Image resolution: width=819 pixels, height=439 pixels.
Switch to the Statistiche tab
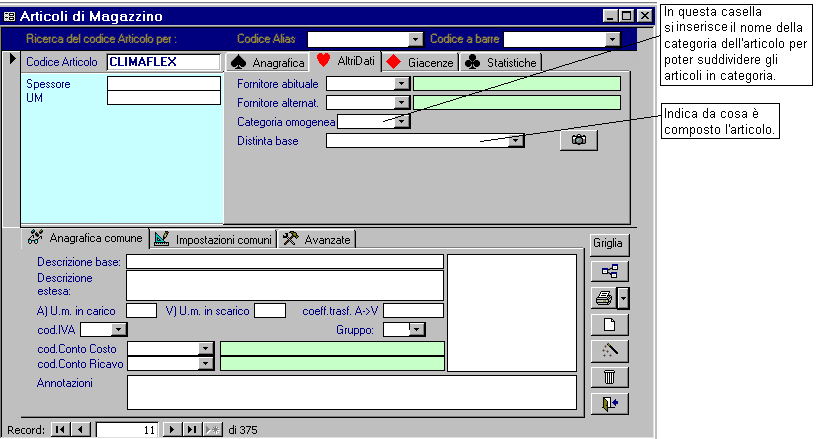click(x=500, y=62)
